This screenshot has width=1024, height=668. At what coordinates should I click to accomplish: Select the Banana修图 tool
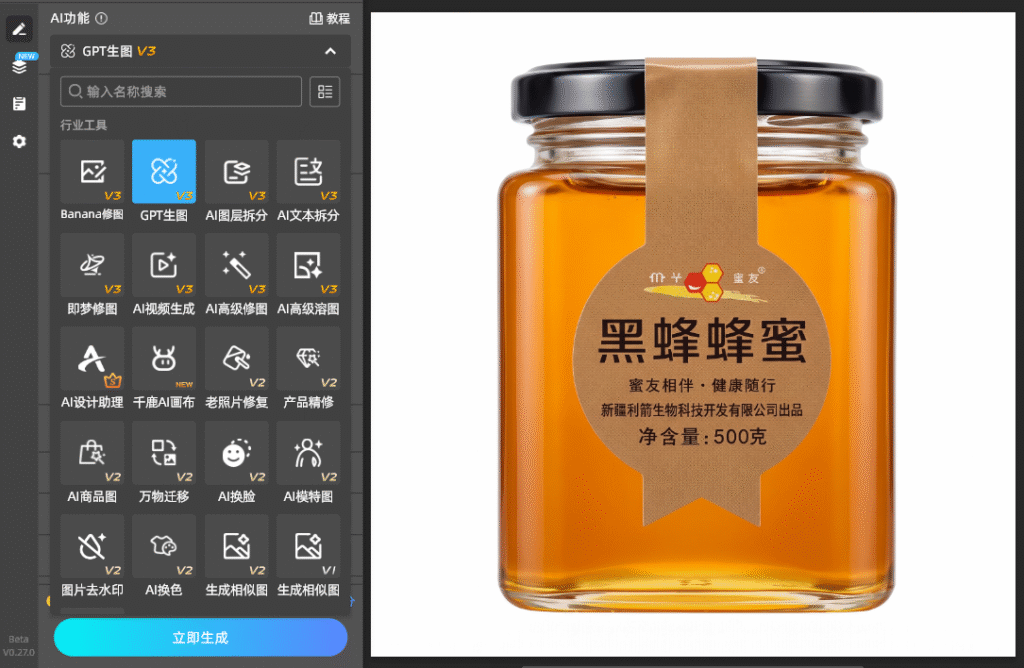(92, 172)
